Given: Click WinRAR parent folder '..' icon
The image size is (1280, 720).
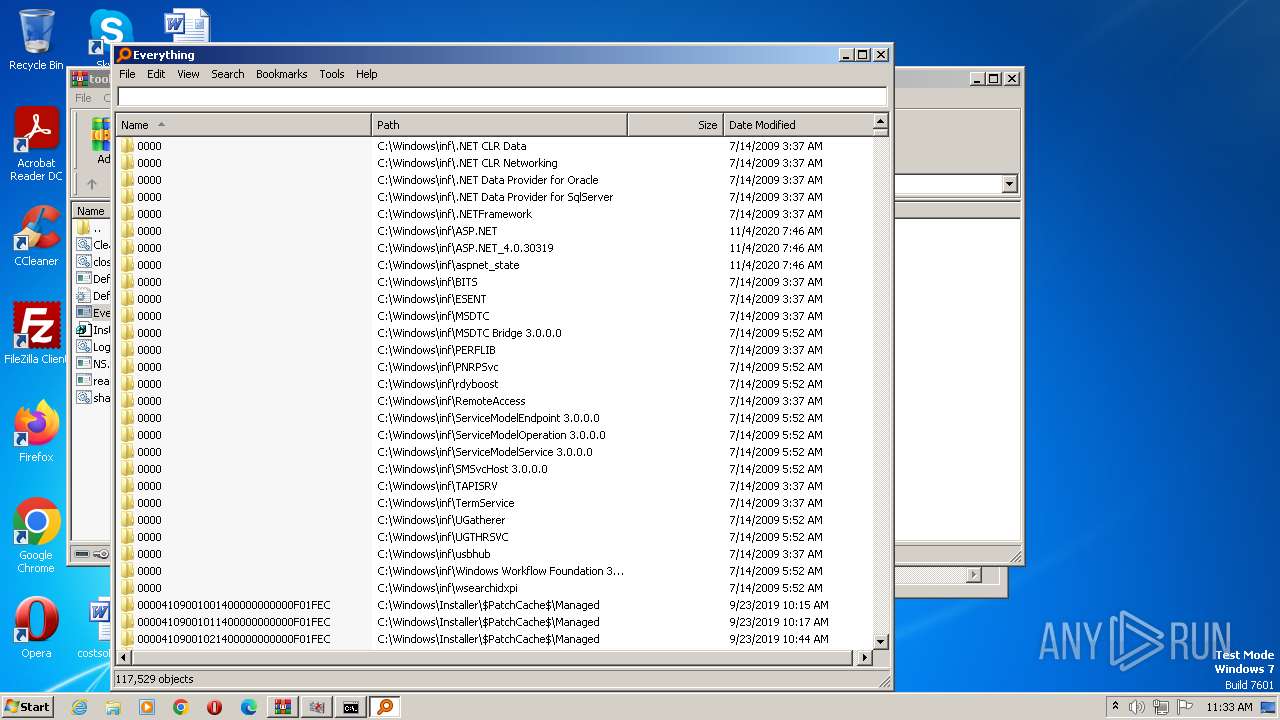Looking at the screenshot, I should 83,228.
